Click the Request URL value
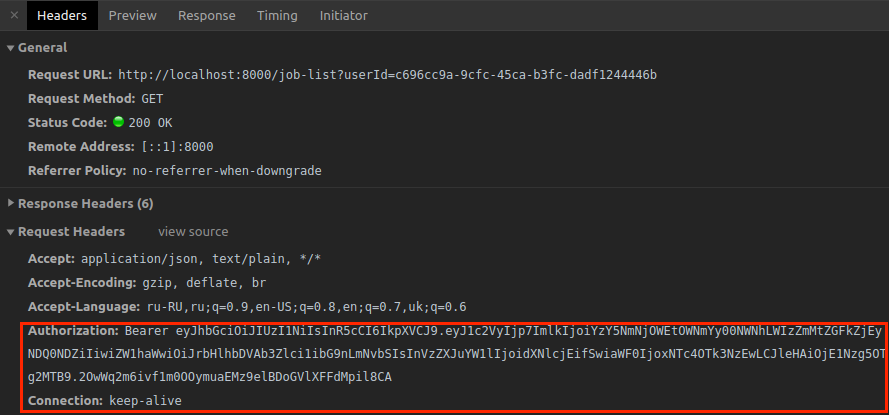Viewport: 889px width, 415px height. point(386,75)
